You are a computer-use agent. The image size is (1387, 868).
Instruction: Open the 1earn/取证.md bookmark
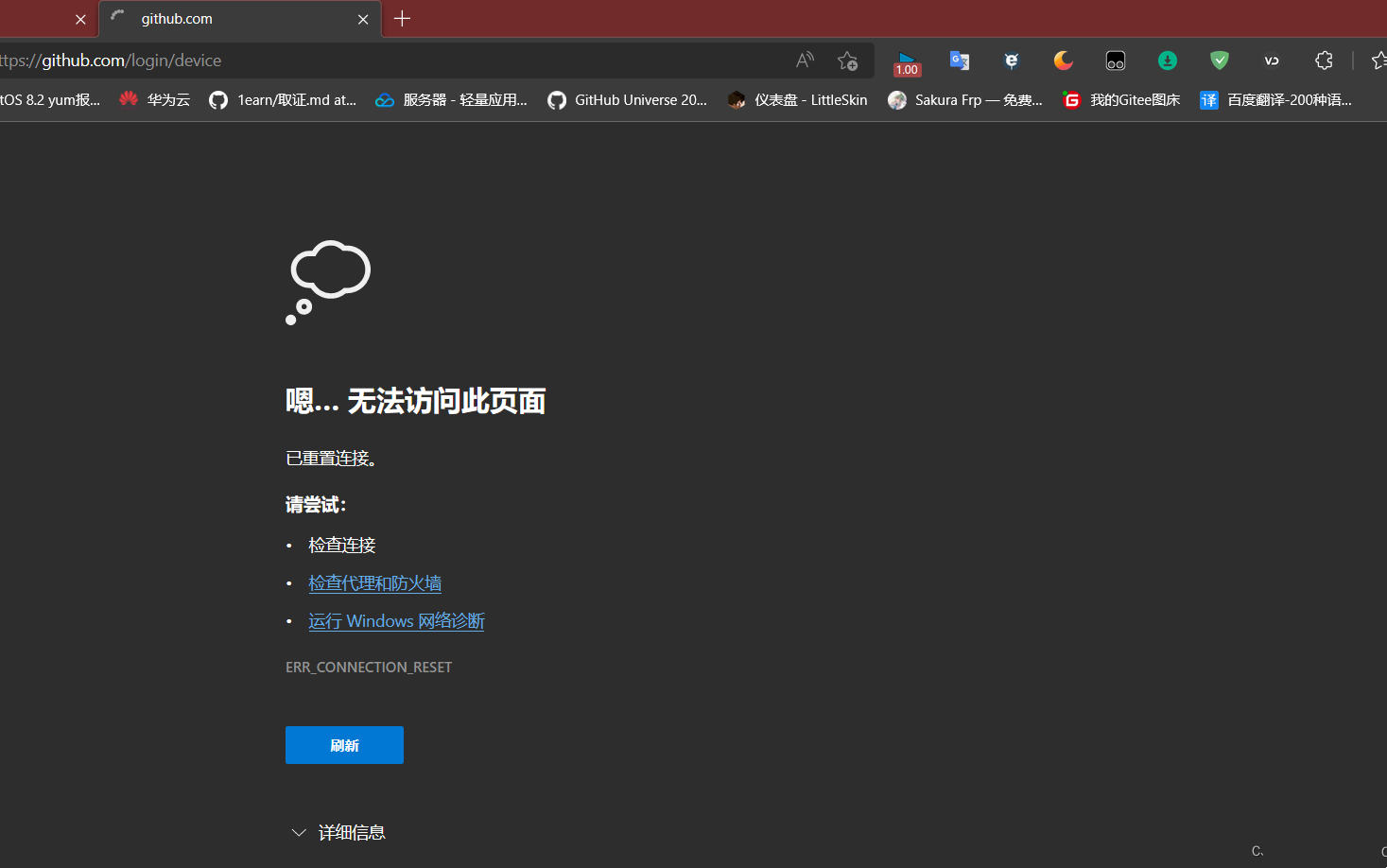[283, 100]
